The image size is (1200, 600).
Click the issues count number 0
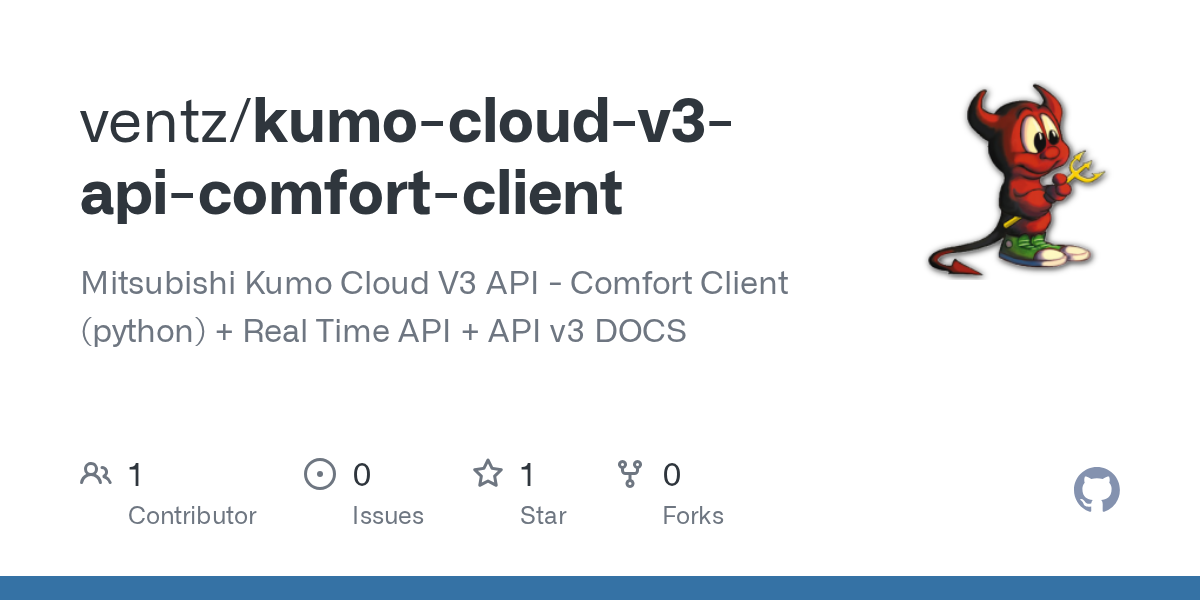coord(362,475)
